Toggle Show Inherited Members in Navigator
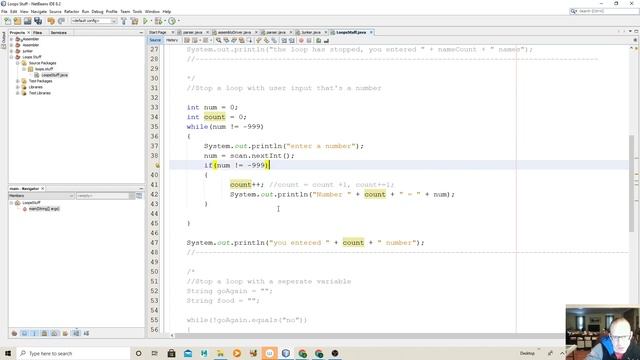The height and width of the screenshot is (360, 640). pyautogui.click(x=14, y=333)
